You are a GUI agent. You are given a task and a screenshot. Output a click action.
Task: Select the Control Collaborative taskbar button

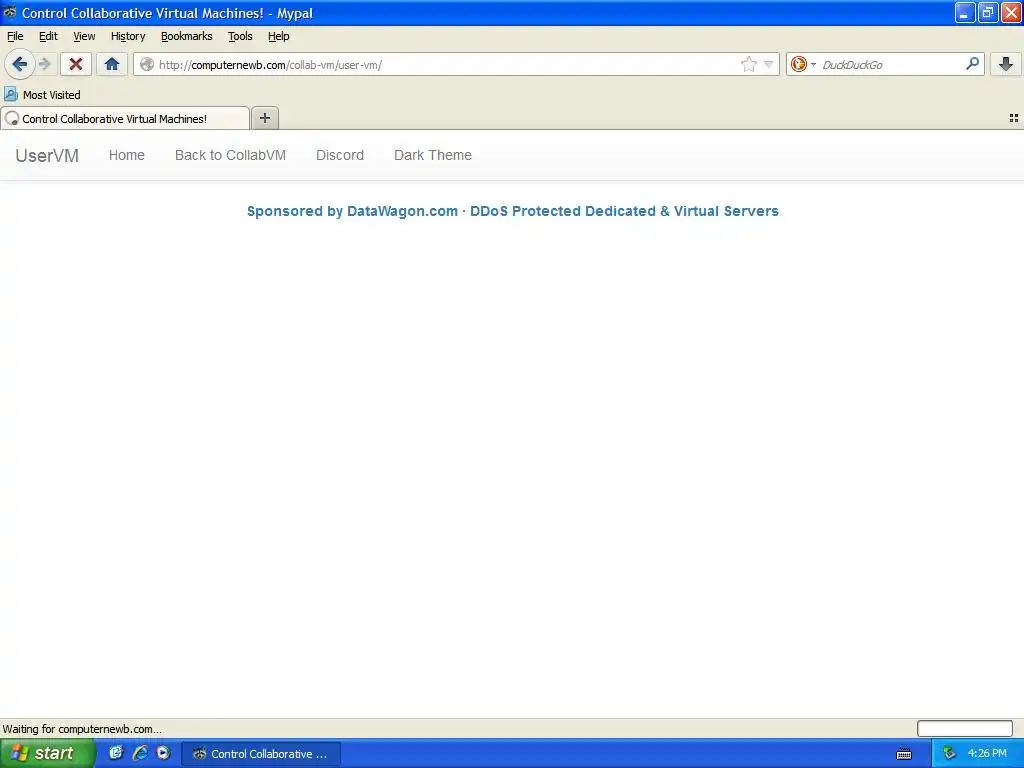point(261,754)
